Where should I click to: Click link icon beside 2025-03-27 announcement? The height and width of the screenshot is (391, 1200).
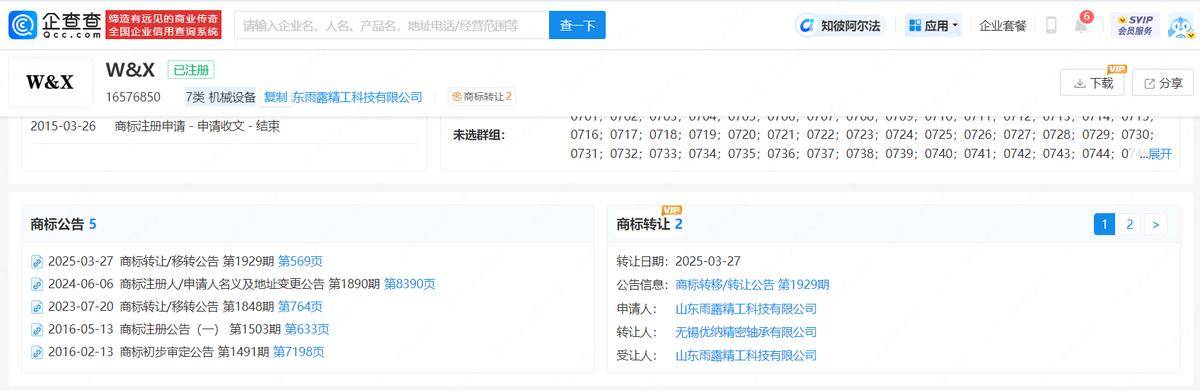[x=37, y=262]
